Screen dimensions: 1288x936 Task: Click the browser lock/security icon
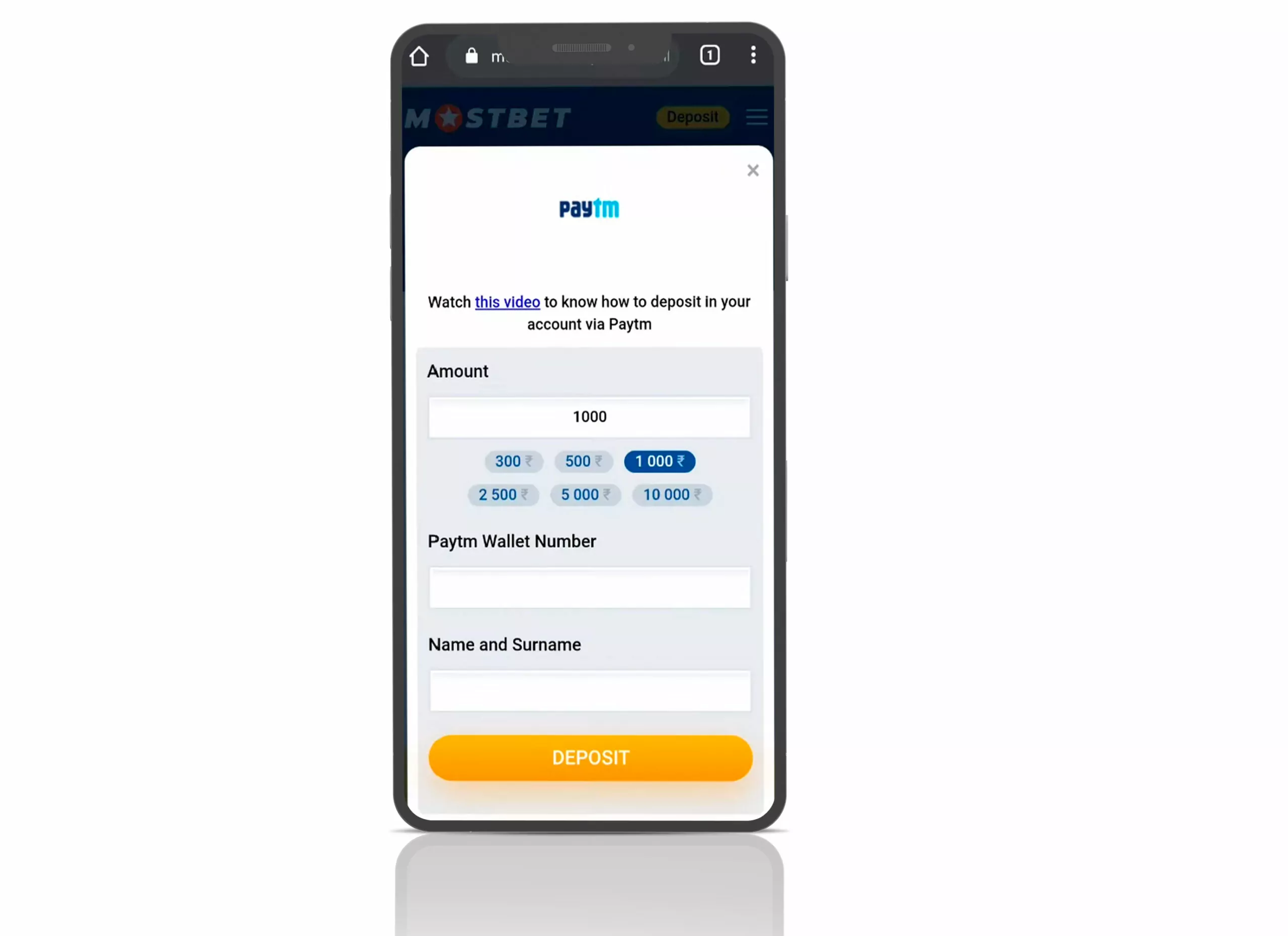pyautogui.click(x=472, y=56)
